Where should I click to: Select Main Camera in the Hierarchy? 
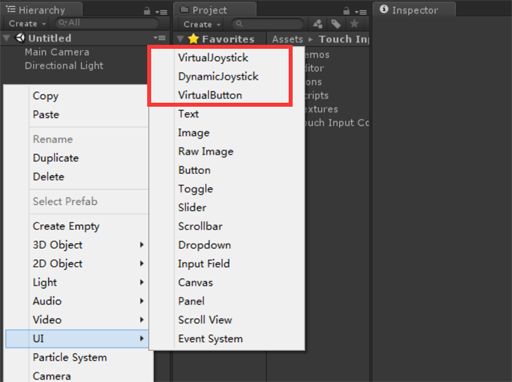pos(57,52)
